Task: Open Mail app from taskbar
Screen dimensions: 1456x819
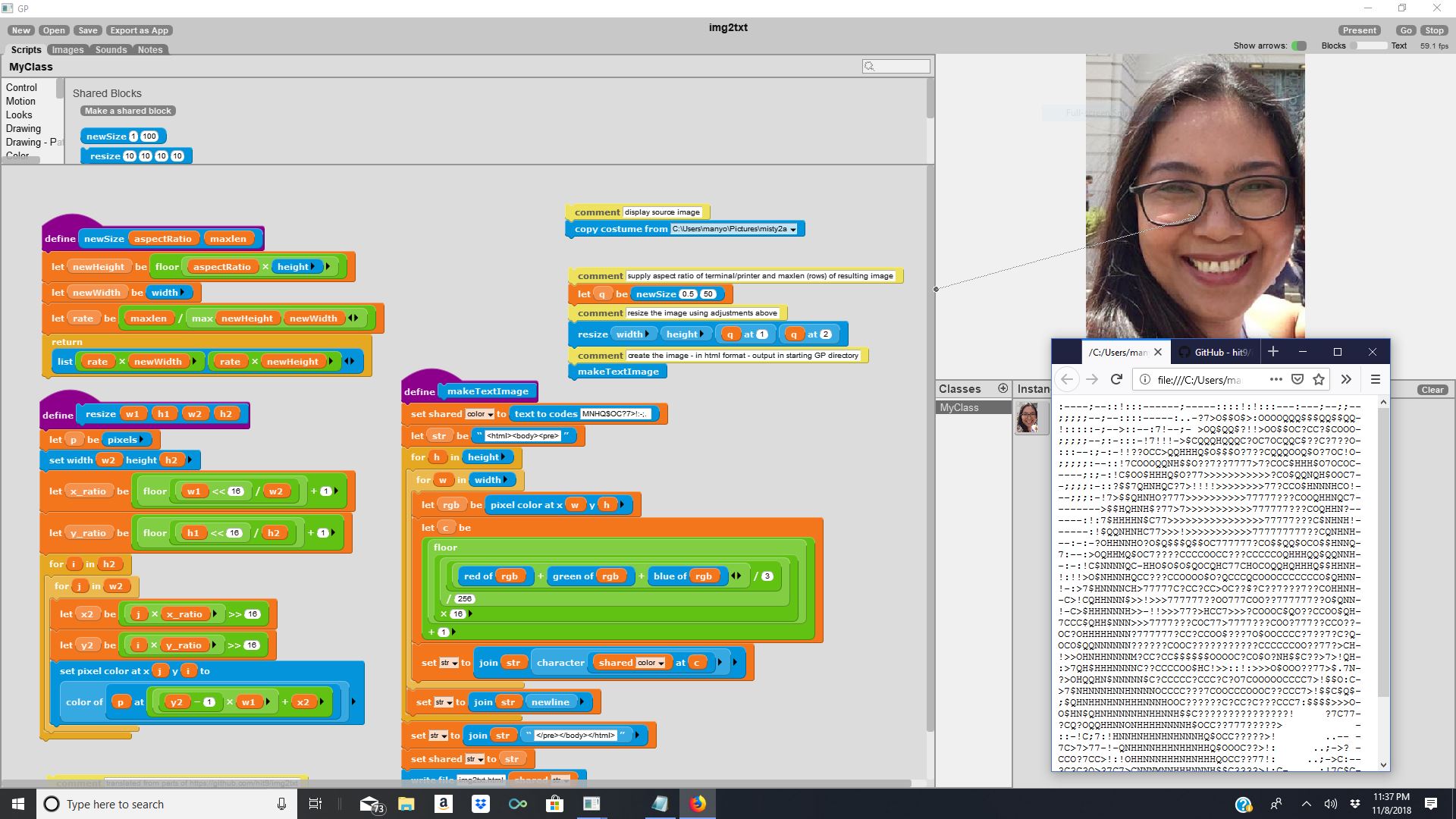Action: pos(370,804)
